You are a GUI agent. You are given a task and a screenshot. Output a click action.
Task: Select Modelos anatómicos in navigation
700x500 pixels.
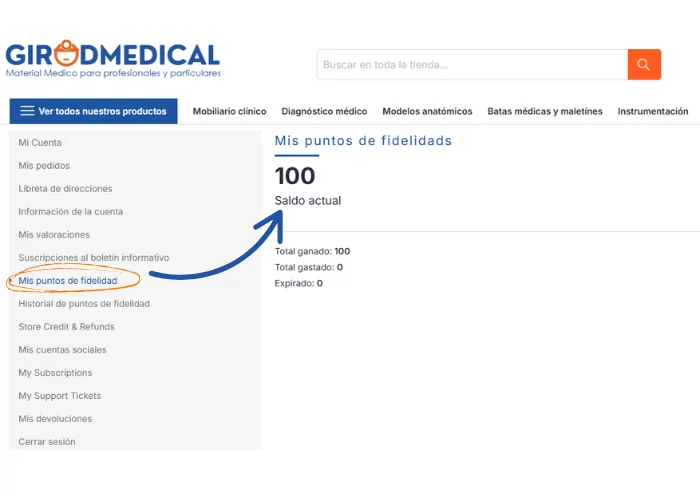point(427,112)
